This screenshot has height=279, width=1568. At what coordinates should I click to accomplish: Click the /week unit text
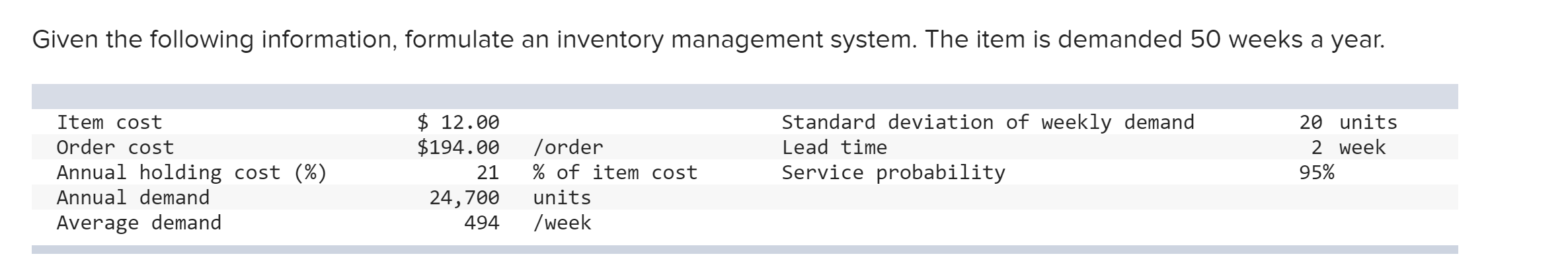point(562,223)
